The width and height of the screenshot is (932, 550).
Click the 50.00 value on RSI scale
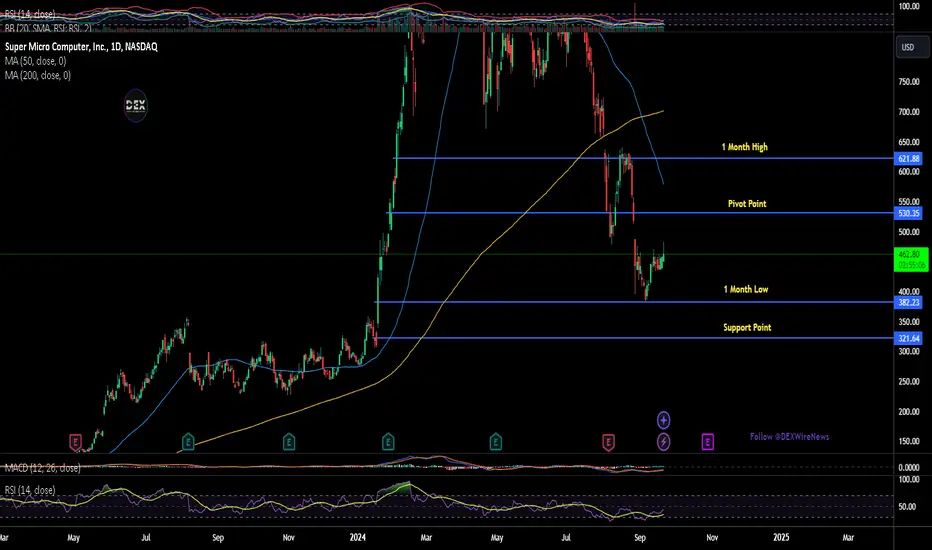pos(906,507)
